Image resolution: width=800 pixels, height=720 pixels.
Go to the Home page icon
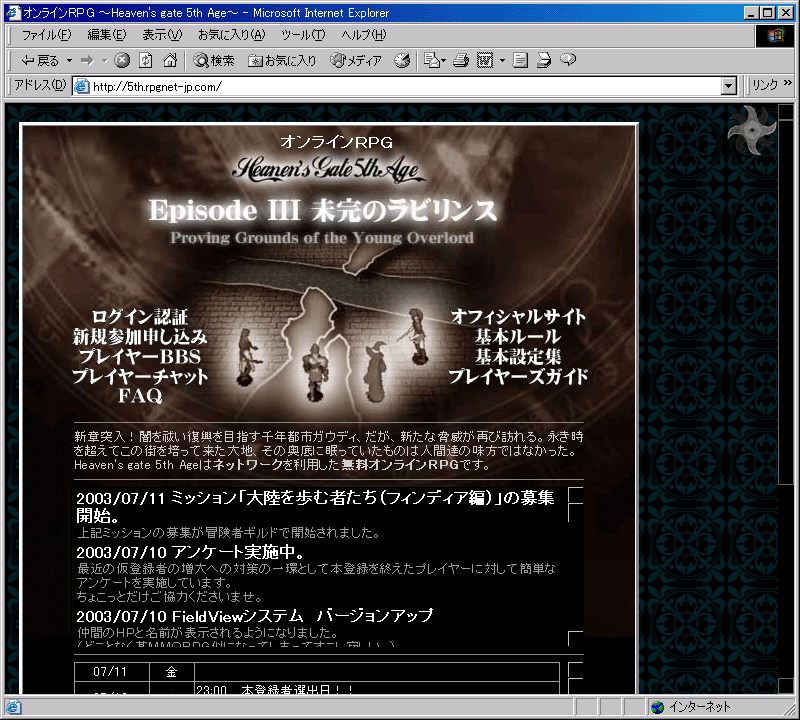pyautogui.click(x=170, y=60)
